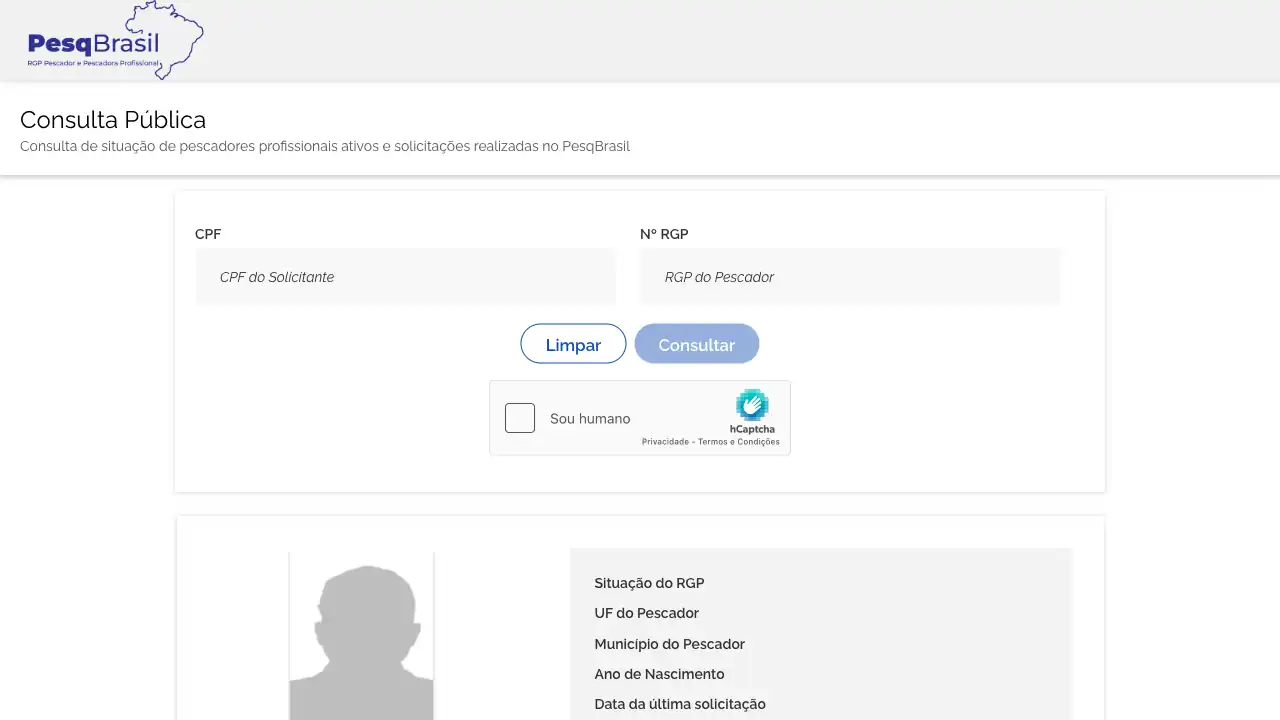
Task: Click the Consulta Pública page heading
Action: (x=112, y=119)
